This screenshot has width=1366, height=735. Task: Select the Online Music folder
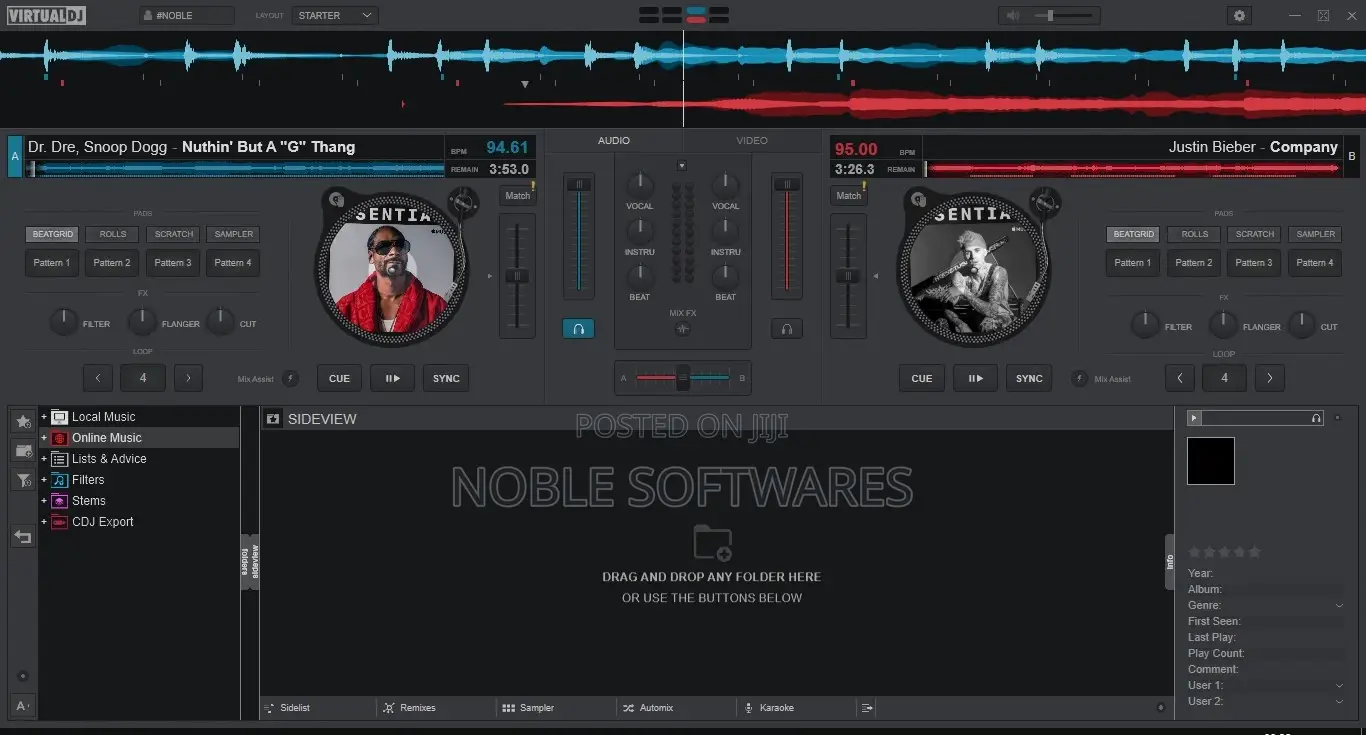106,438
